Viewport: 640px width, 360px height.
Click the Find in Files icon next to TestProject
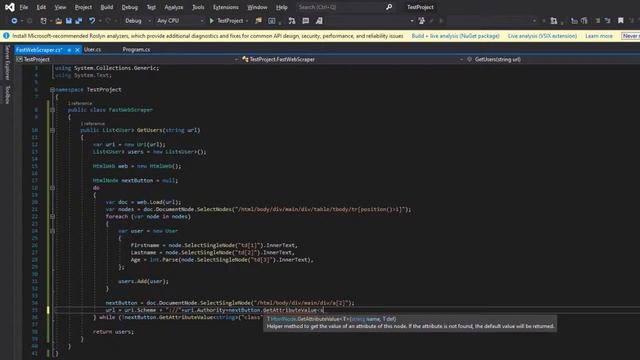(x=258, y=20)
